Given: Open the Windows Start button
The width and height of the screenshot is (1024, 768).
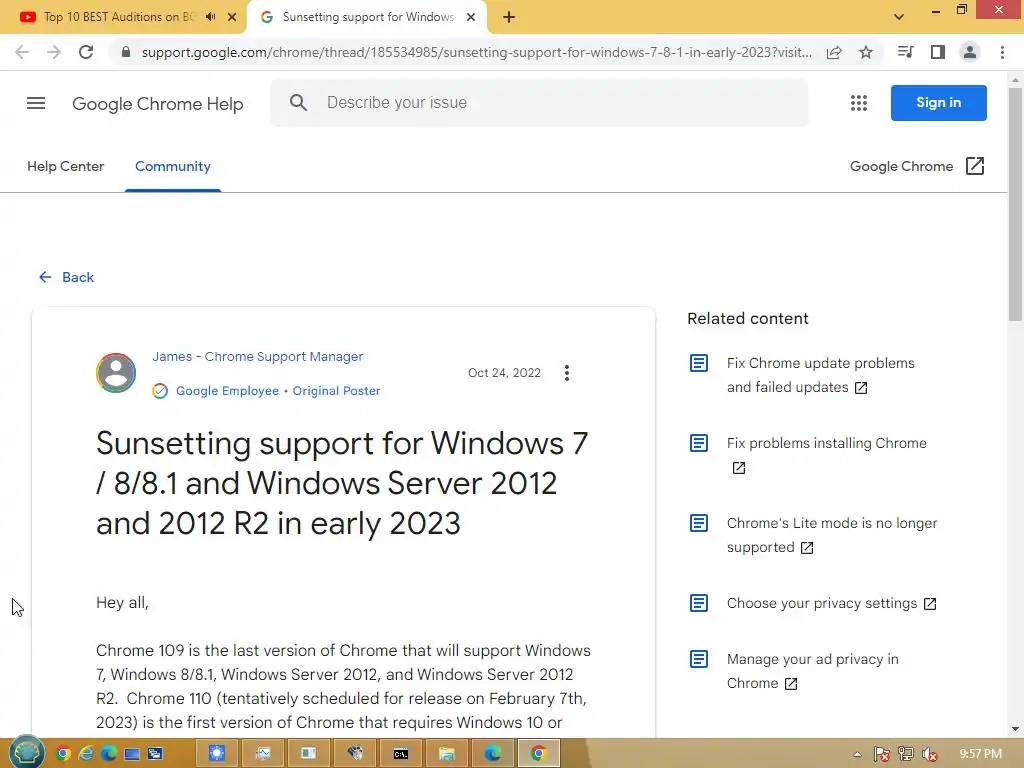Looking at the screenshot, I should pyautogui.click(x=26, y=752).
